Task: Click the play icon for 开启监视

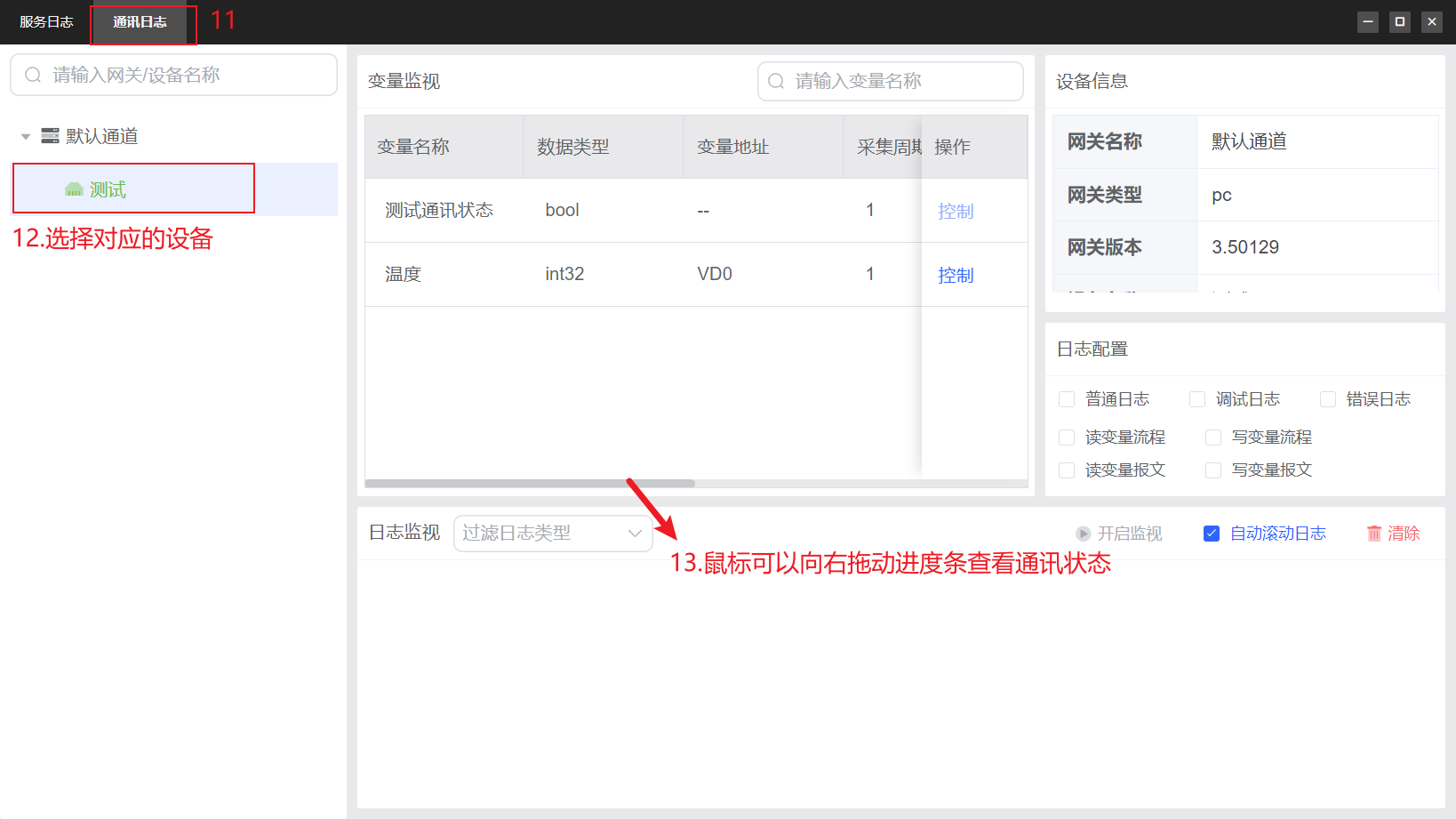Action: click(x=1083, y=534)
